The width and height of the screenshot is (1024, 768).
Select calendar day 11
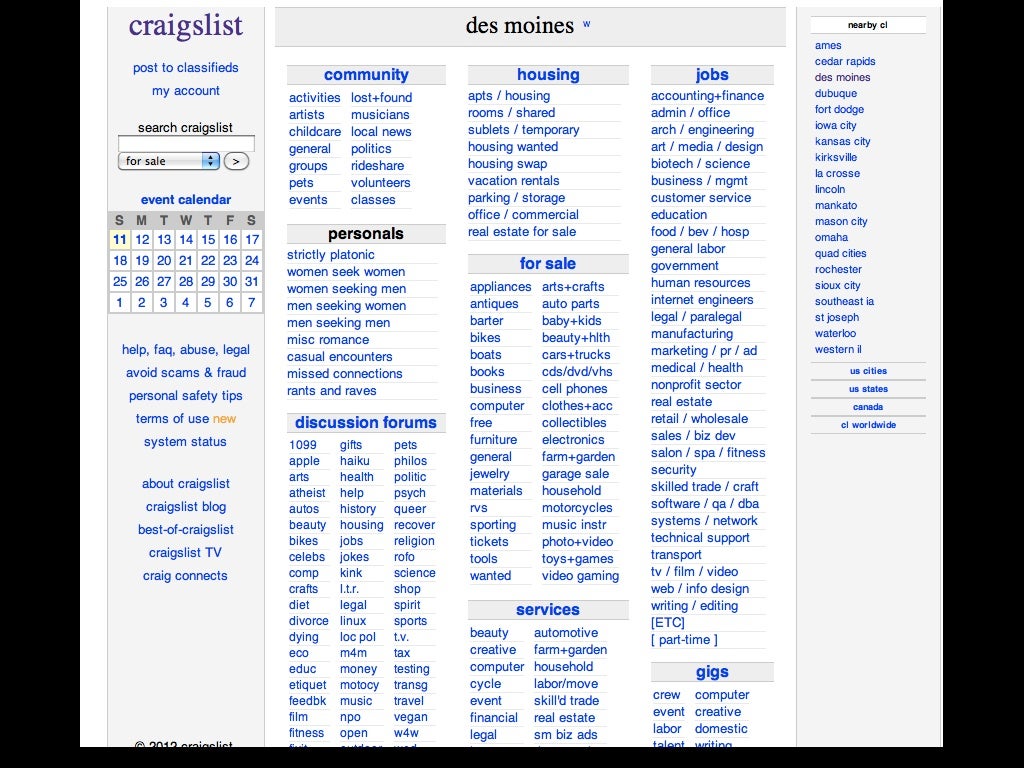pyautogui.click(x=120, y=240)
